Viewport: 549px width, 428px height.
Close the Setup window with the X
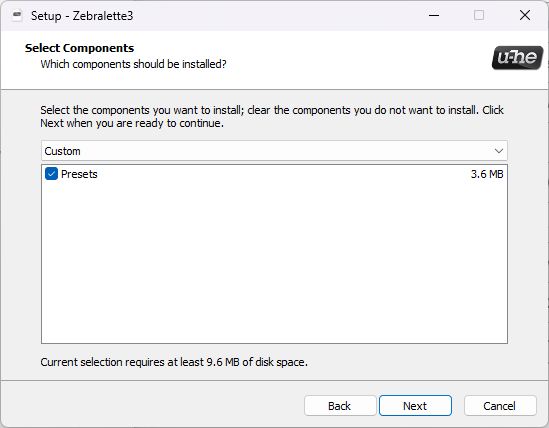coord(524,15)
